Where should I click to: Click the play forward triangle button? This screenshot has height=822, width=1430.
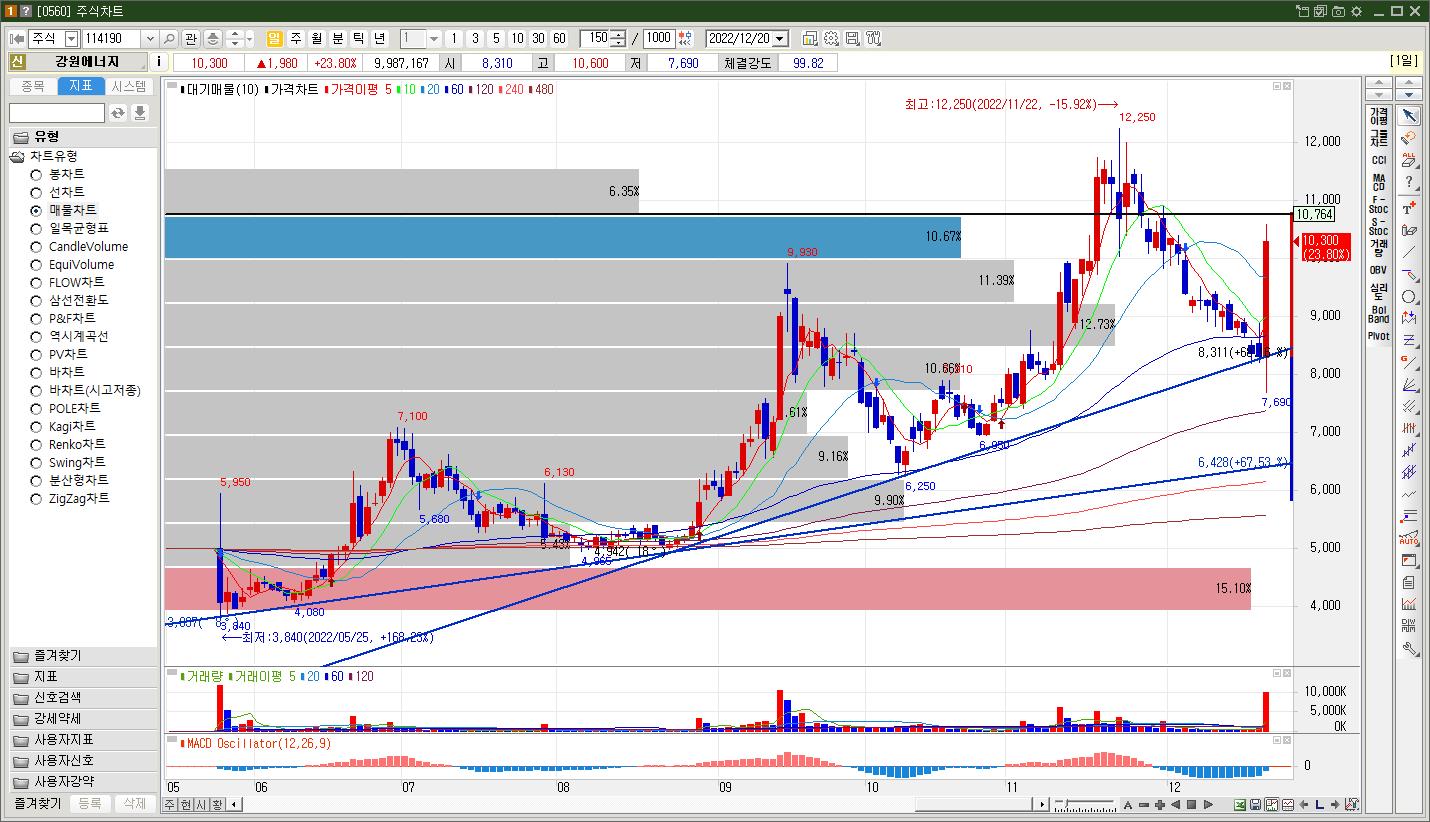(x=1208, y=805)
